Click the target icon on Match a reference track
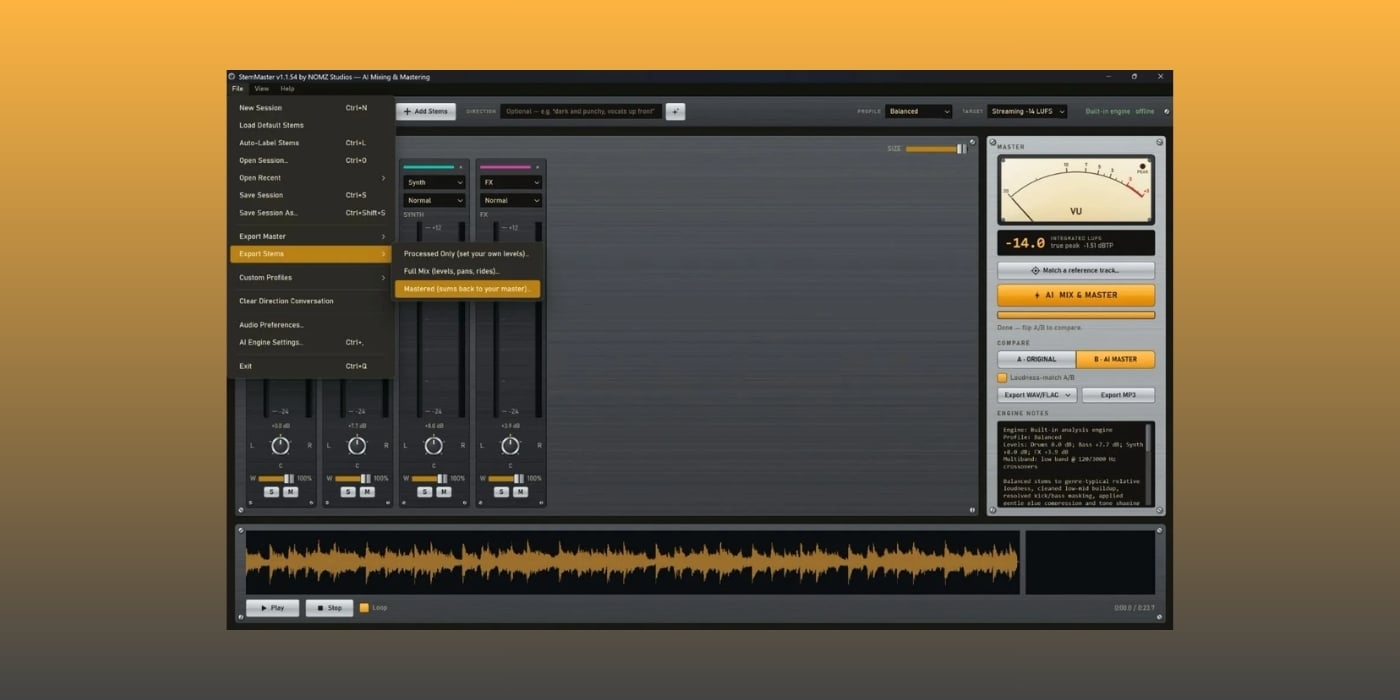The height and width of the screenshot is (700, 1400). (1036, 270)
